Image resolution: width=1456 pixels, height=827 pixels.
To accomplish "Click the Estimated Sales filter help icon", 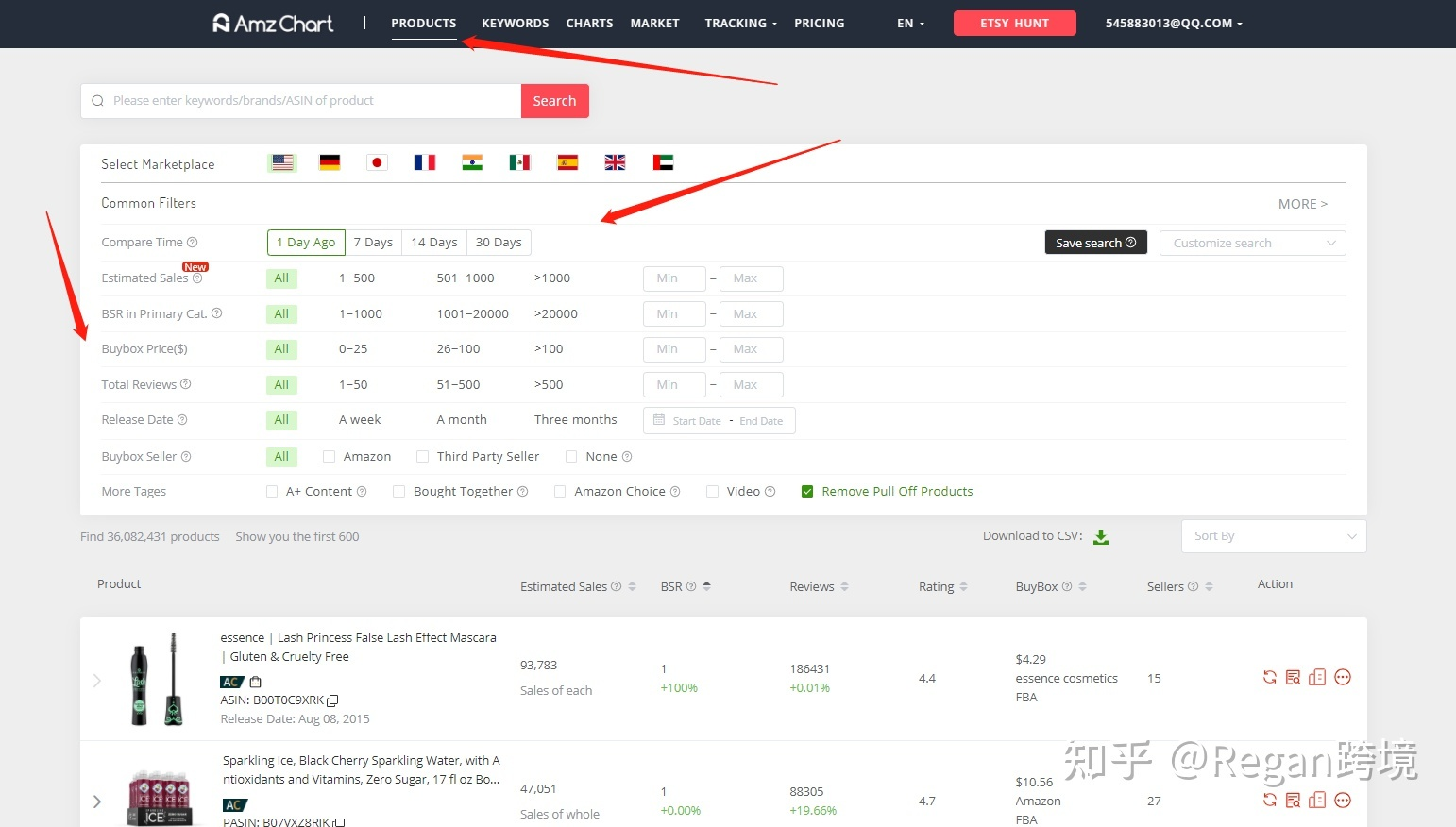I will pos(197,278).
